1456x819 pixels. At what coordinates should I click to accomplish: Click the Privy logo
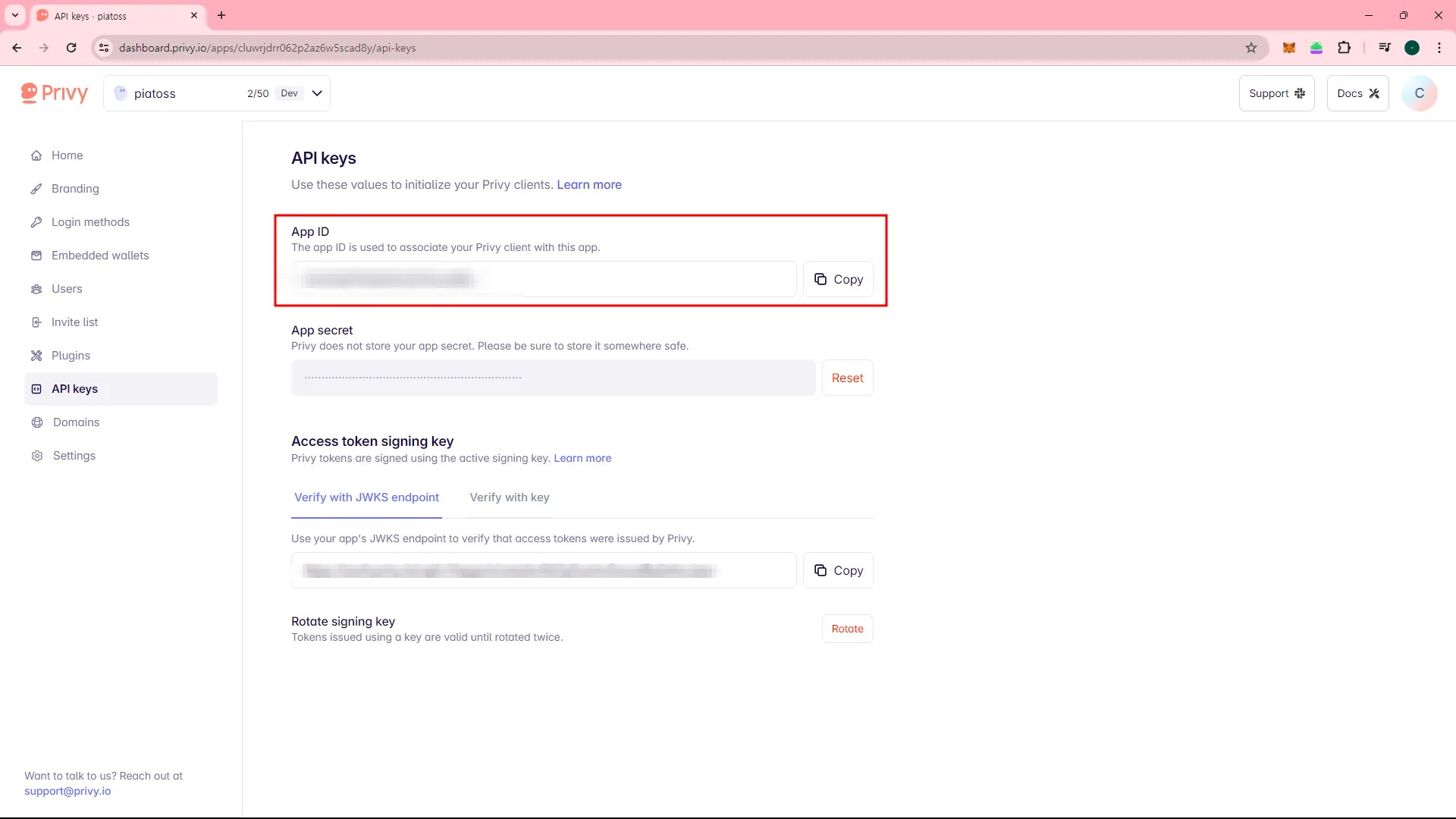point(55,93)
